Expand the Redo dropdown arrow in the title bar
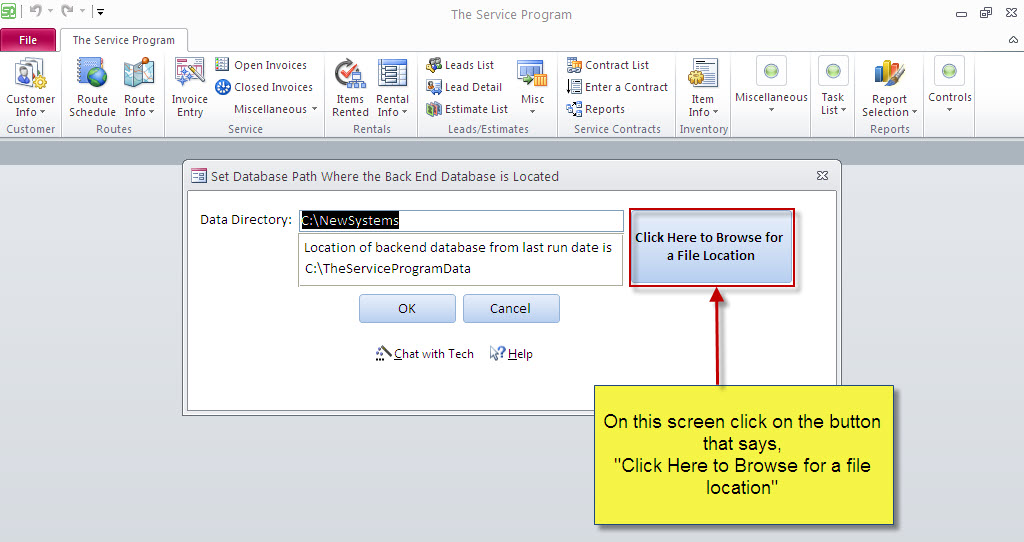The width and height of the screenshot is (1024, 542). point(82,11)
